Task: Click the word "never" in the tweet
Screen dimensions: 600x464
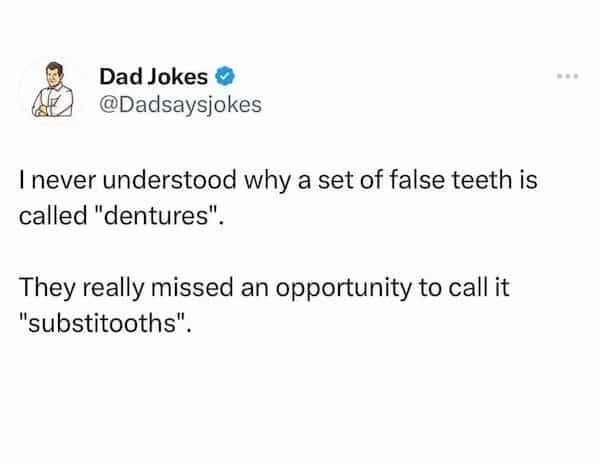Action: click(x=64, y=183)
